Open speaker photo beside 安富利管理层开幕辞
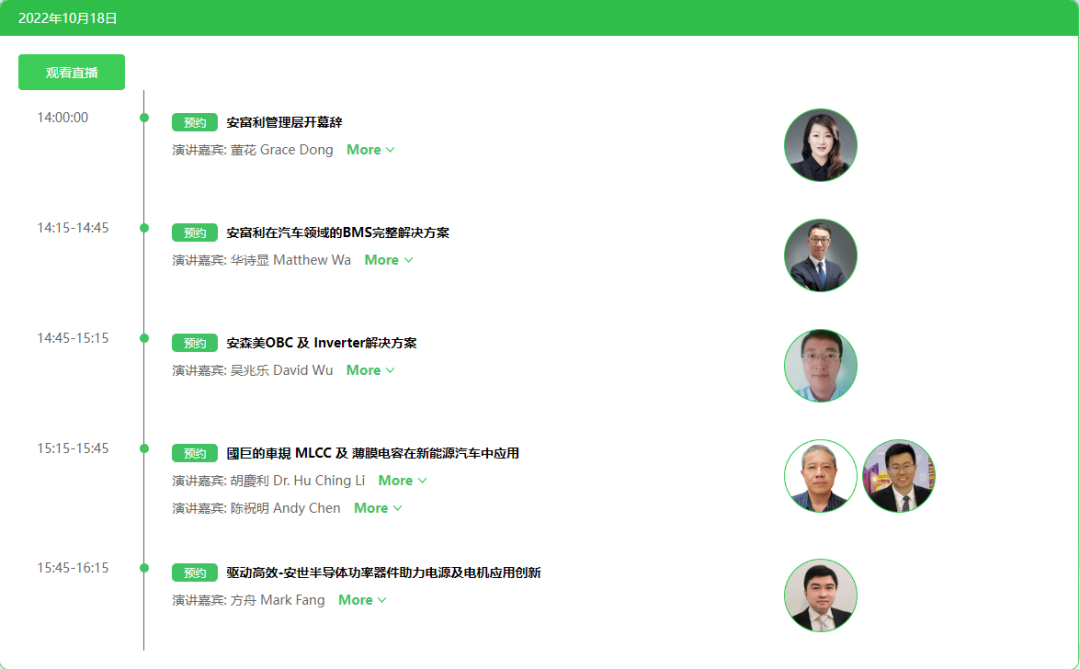The width and height of the screenshot is (1080, 669). click(x=820, y=145)
